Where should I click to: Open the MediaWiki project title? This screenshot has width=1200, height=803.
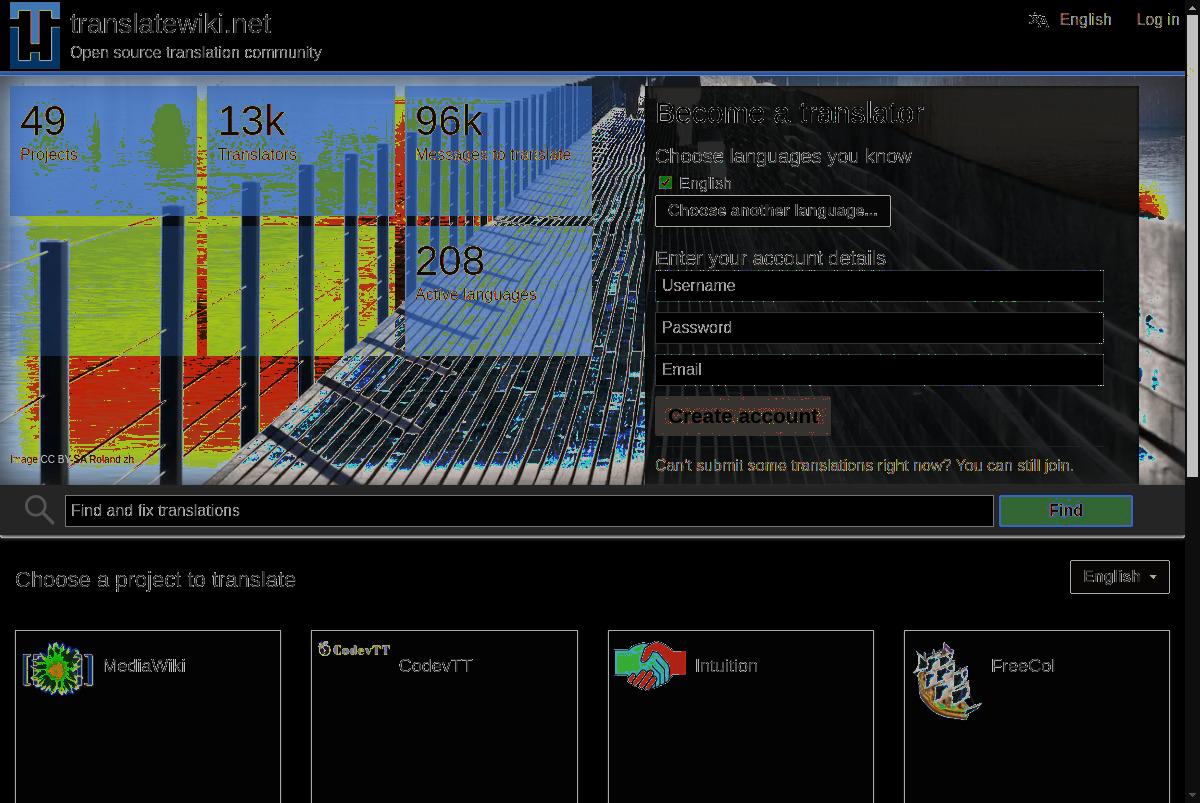(144, 665)
